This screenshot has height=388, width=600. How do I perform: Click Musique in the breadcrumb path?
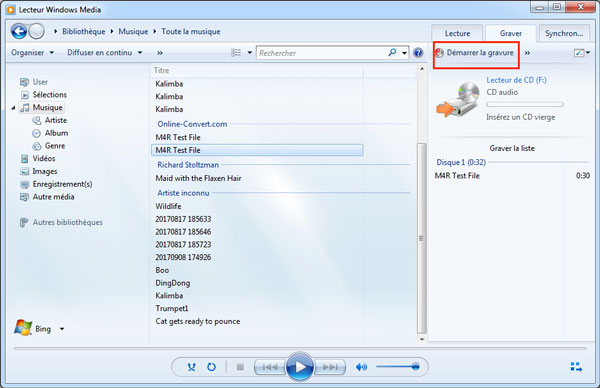133,31
